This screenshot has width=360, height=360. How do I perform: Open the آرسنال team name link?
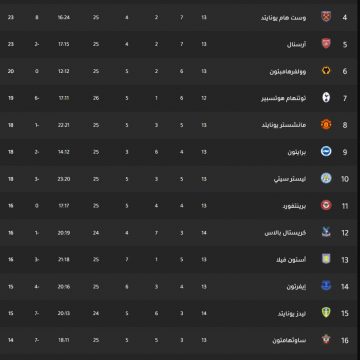tap(297, 44)
